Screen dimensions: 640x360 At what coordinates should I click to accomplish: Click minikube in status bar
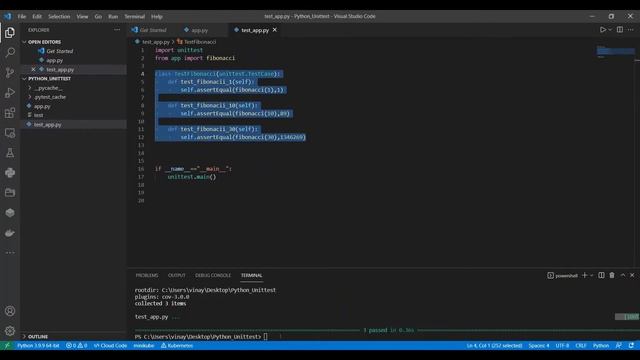(x=144, y=345)
